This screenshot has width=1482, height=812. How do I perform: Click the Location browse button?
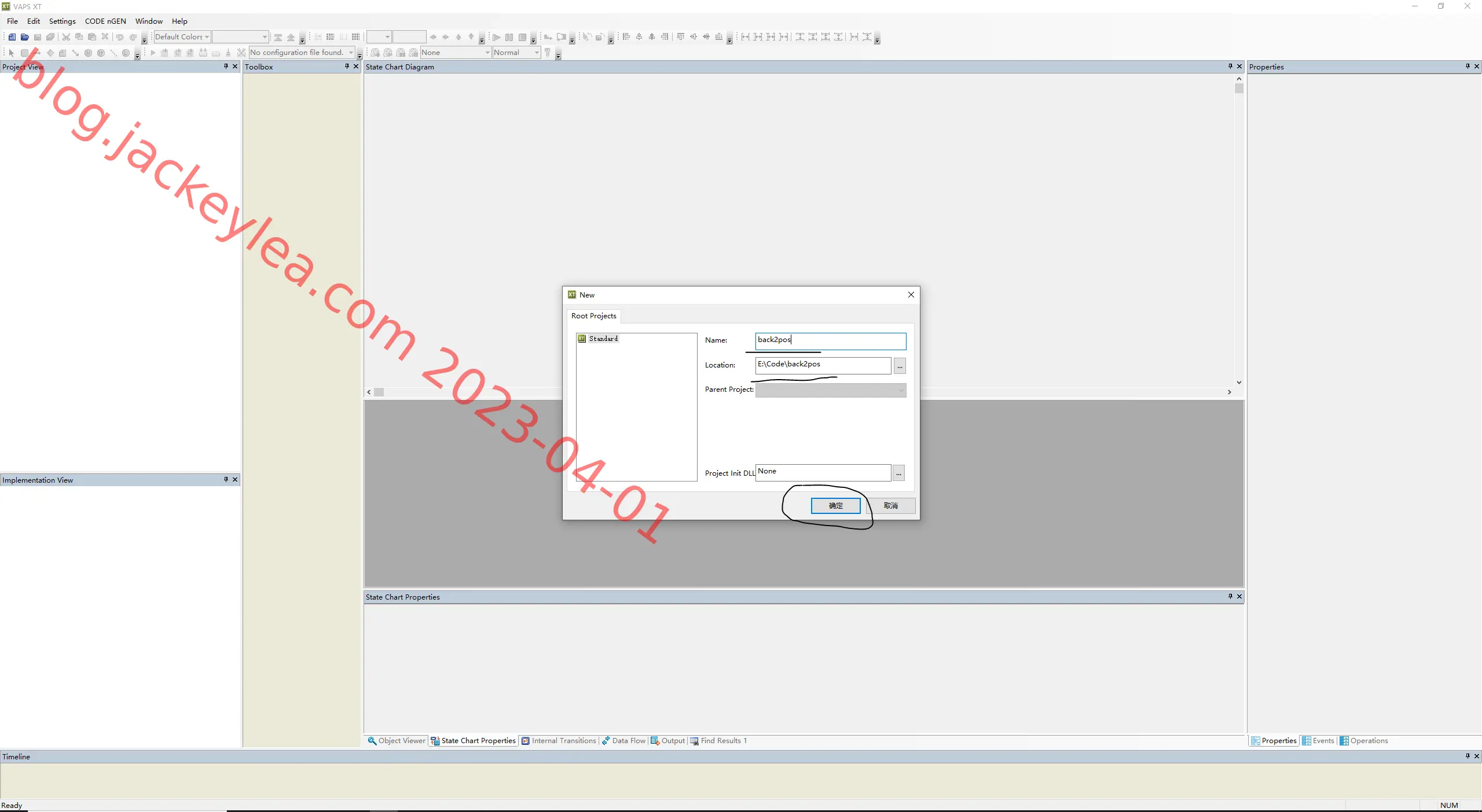900,366
